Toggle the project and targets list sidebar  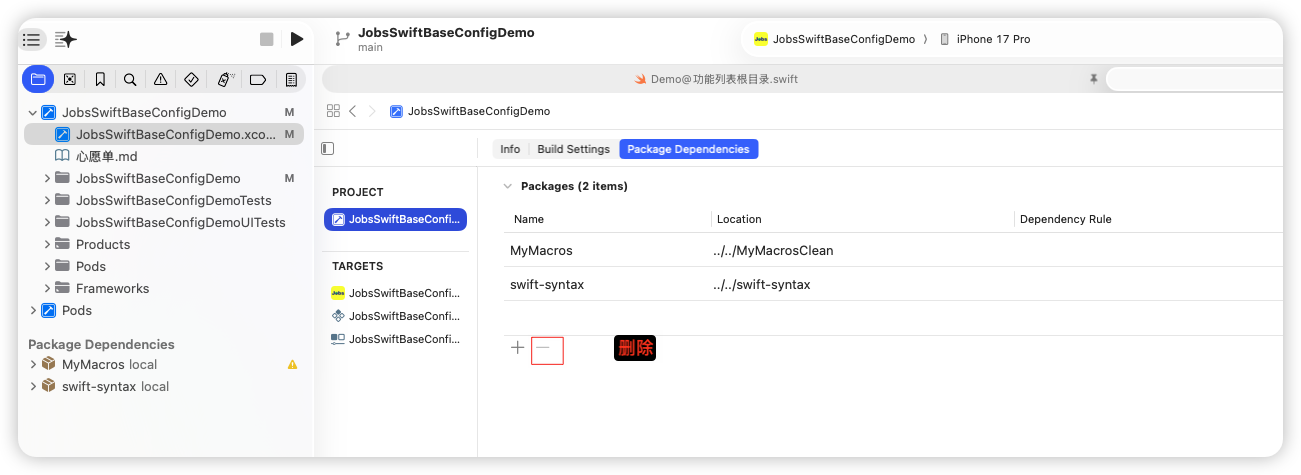[x=327, y=148]
